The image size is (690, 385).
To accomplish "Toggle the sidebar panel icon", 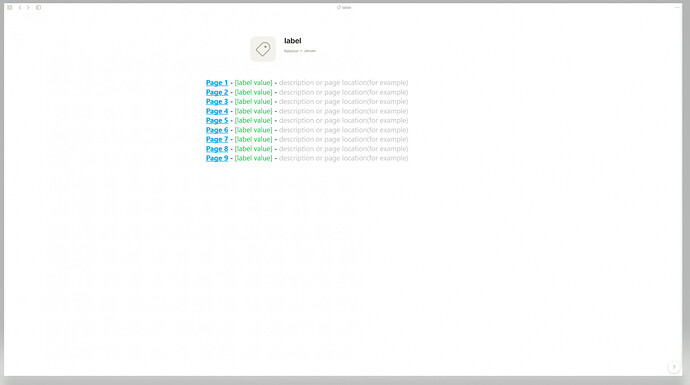I will 38,7.
